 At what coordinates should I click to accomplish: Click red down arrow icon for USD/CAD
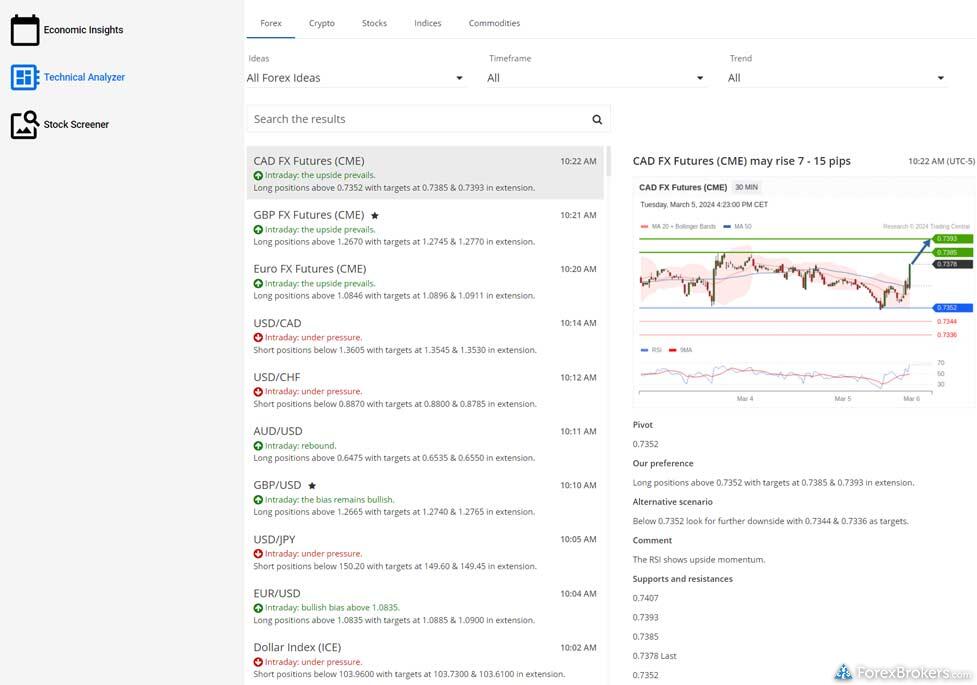click(x=258, y=338)
